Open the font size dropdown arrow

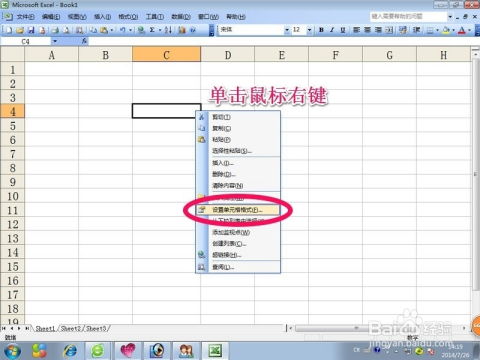309,30
